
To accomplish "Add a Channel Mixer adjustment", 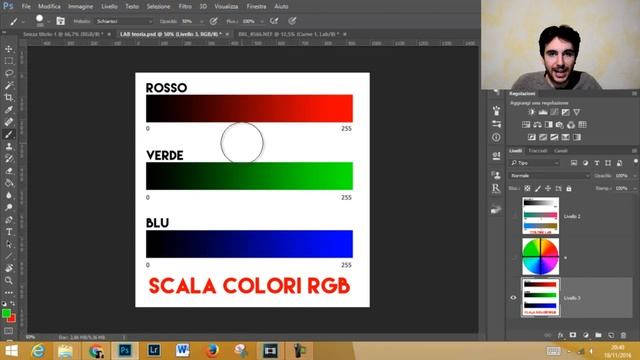I will pos(571,124).
